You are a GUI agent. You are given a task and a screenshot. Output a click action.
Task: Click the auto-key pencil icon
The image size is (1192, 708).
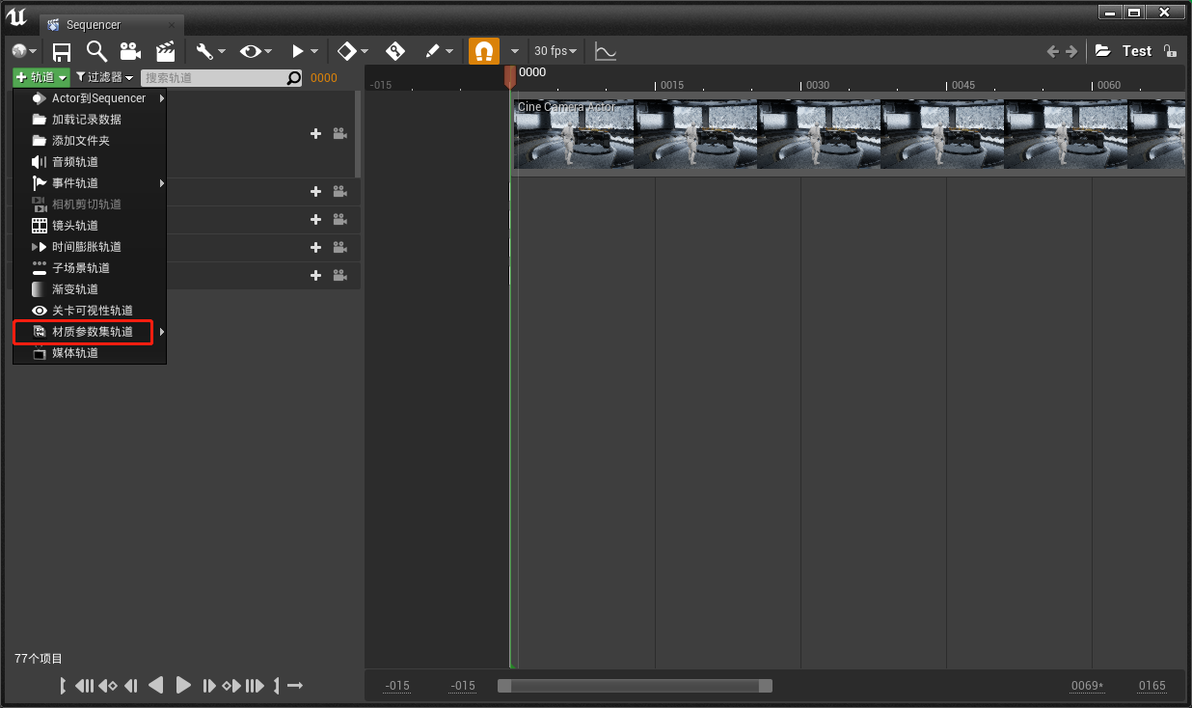(433, 51)
